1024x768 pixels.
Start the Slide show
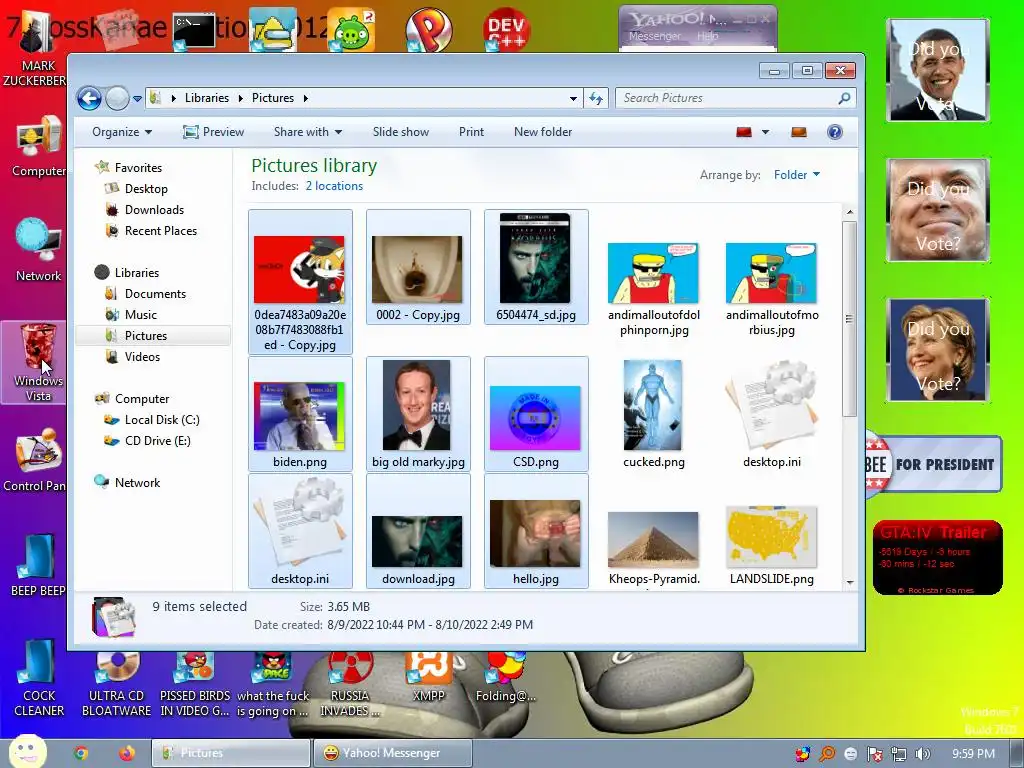coord(400,132)
